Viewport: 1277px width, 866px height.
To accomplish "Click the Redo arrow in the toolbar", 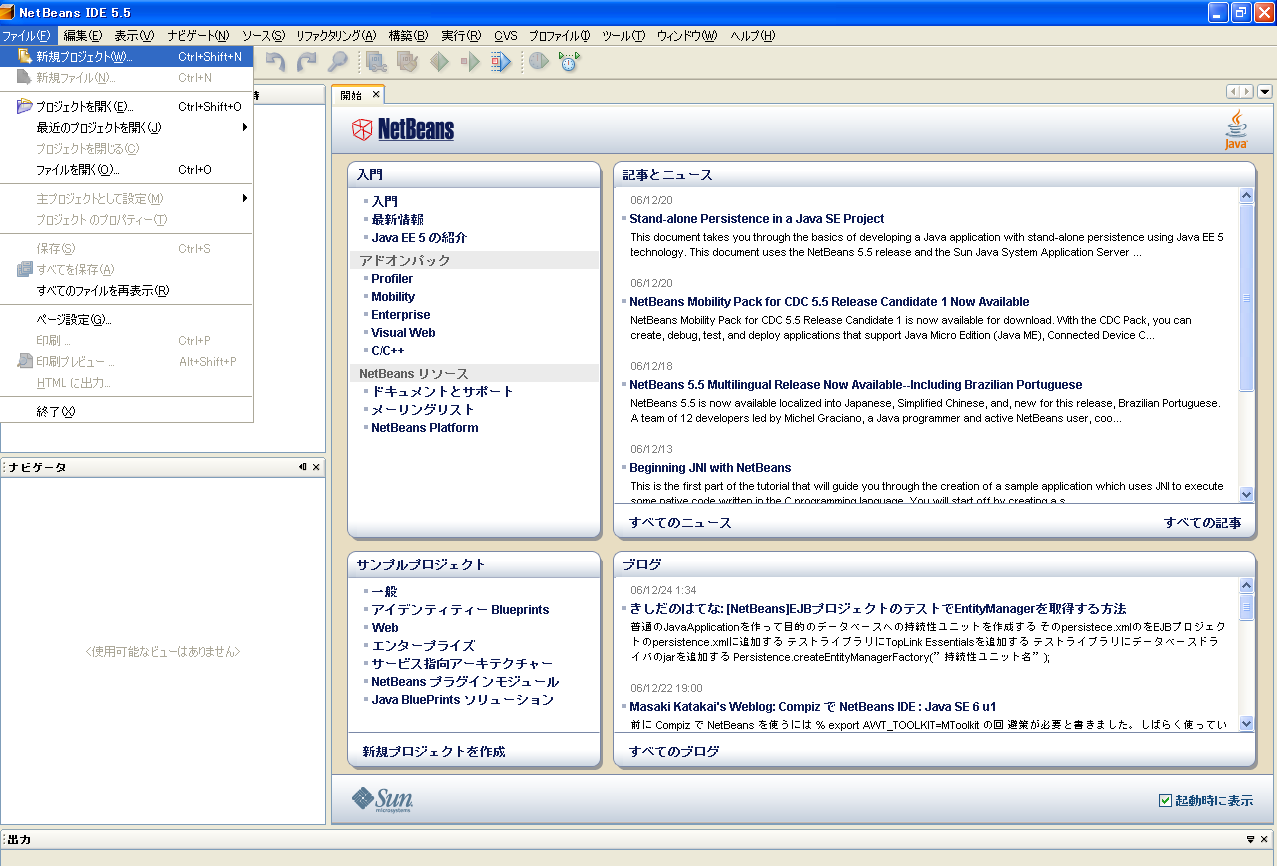I will (306, 62).
